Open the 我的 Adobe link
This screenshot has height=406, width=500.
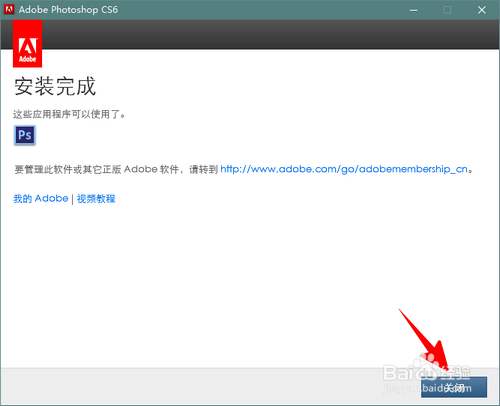[x=41, y=199]
